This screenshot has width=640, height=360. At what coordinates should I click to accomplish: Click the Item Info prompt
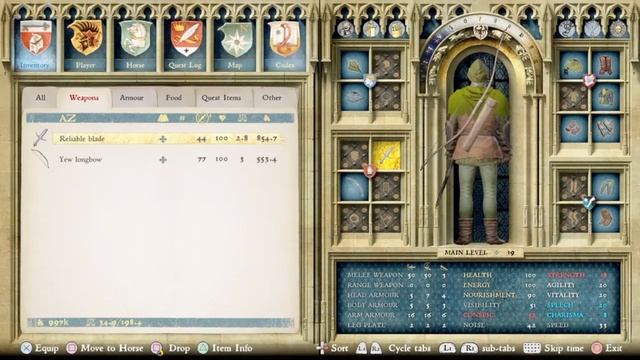coord(225,348)
